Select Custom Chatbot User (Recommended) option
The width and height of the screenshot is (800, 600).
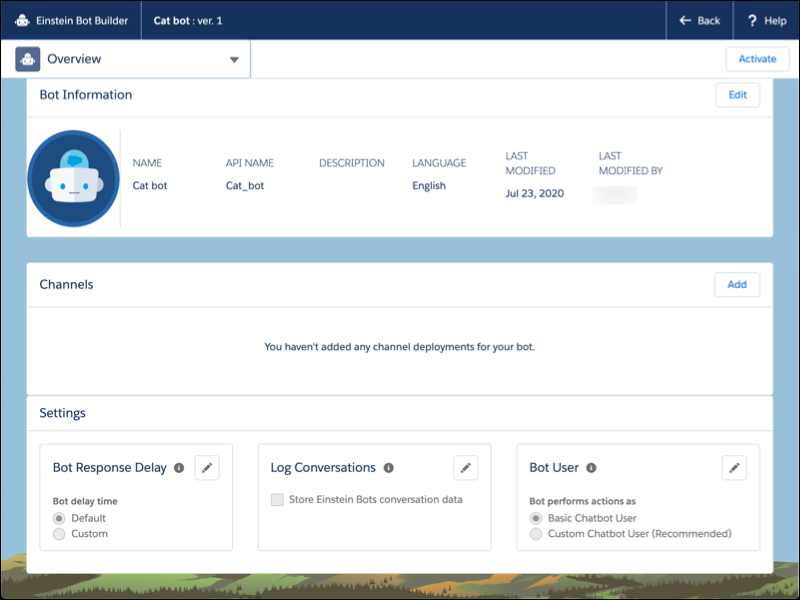point(536,534)
